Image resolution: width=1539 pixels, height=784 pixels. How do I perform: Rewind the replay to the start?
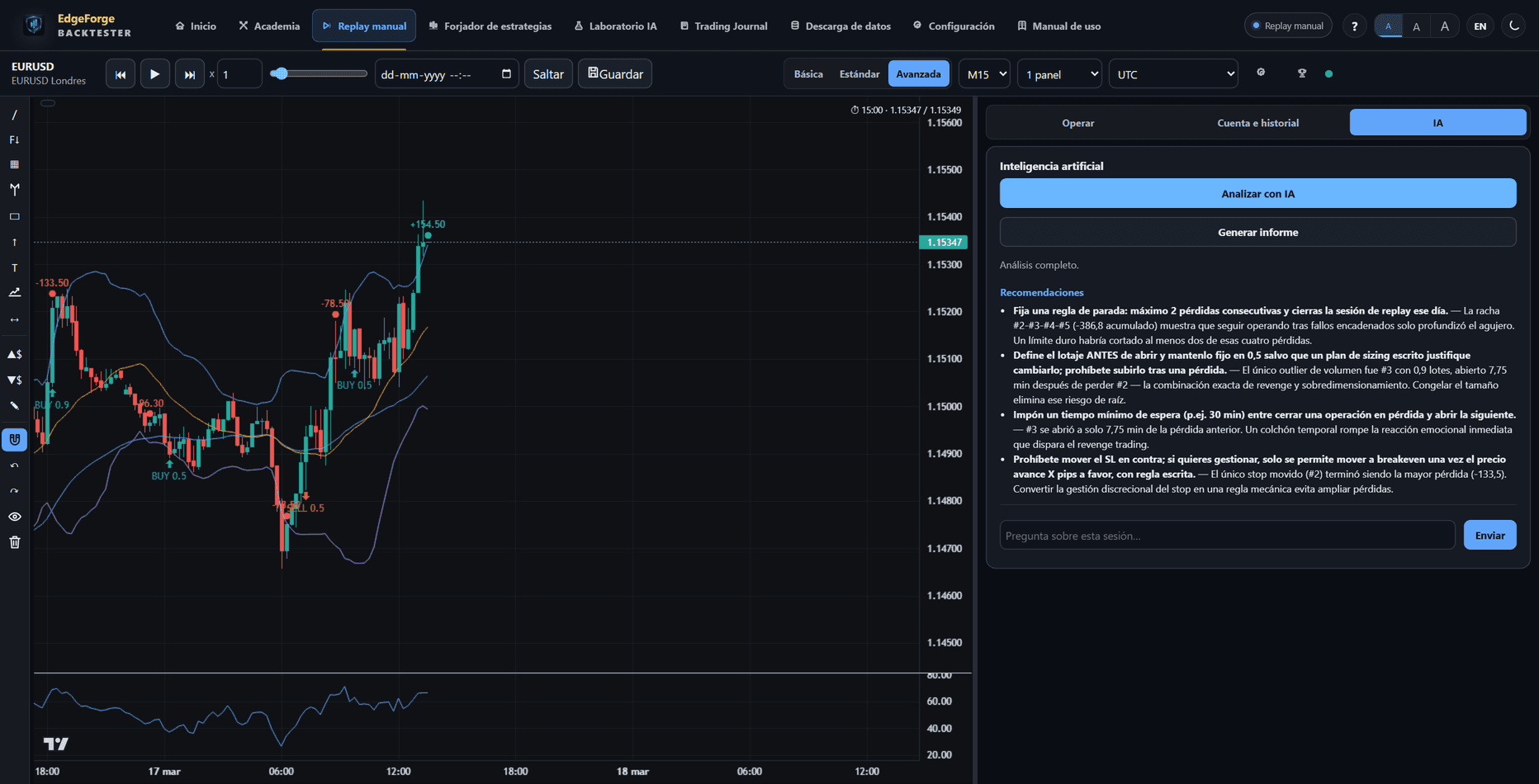[121, 73]
